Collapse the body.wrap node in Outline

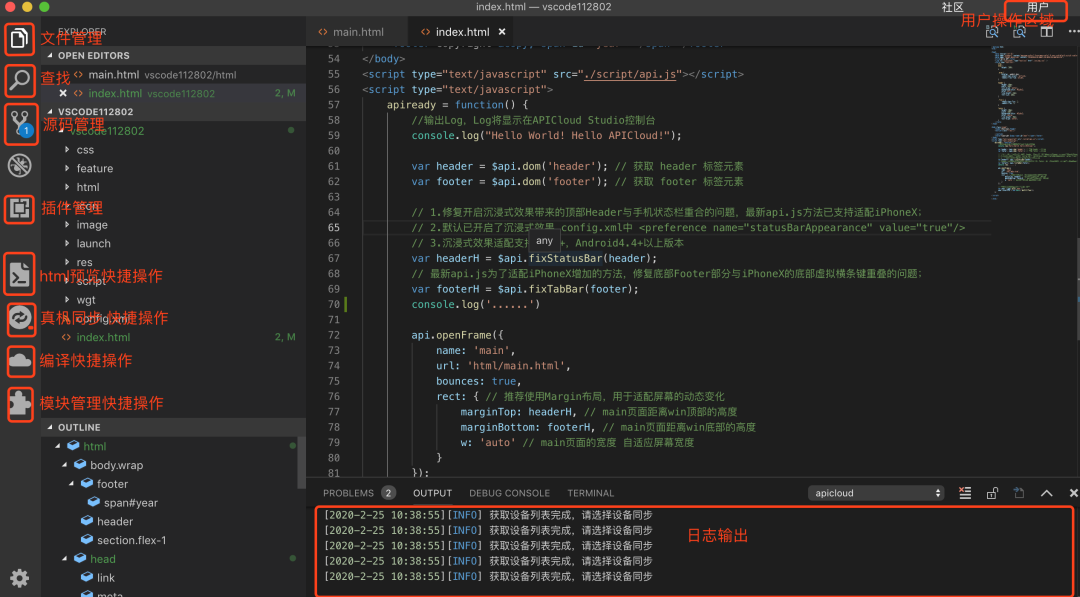pos(65,465)
